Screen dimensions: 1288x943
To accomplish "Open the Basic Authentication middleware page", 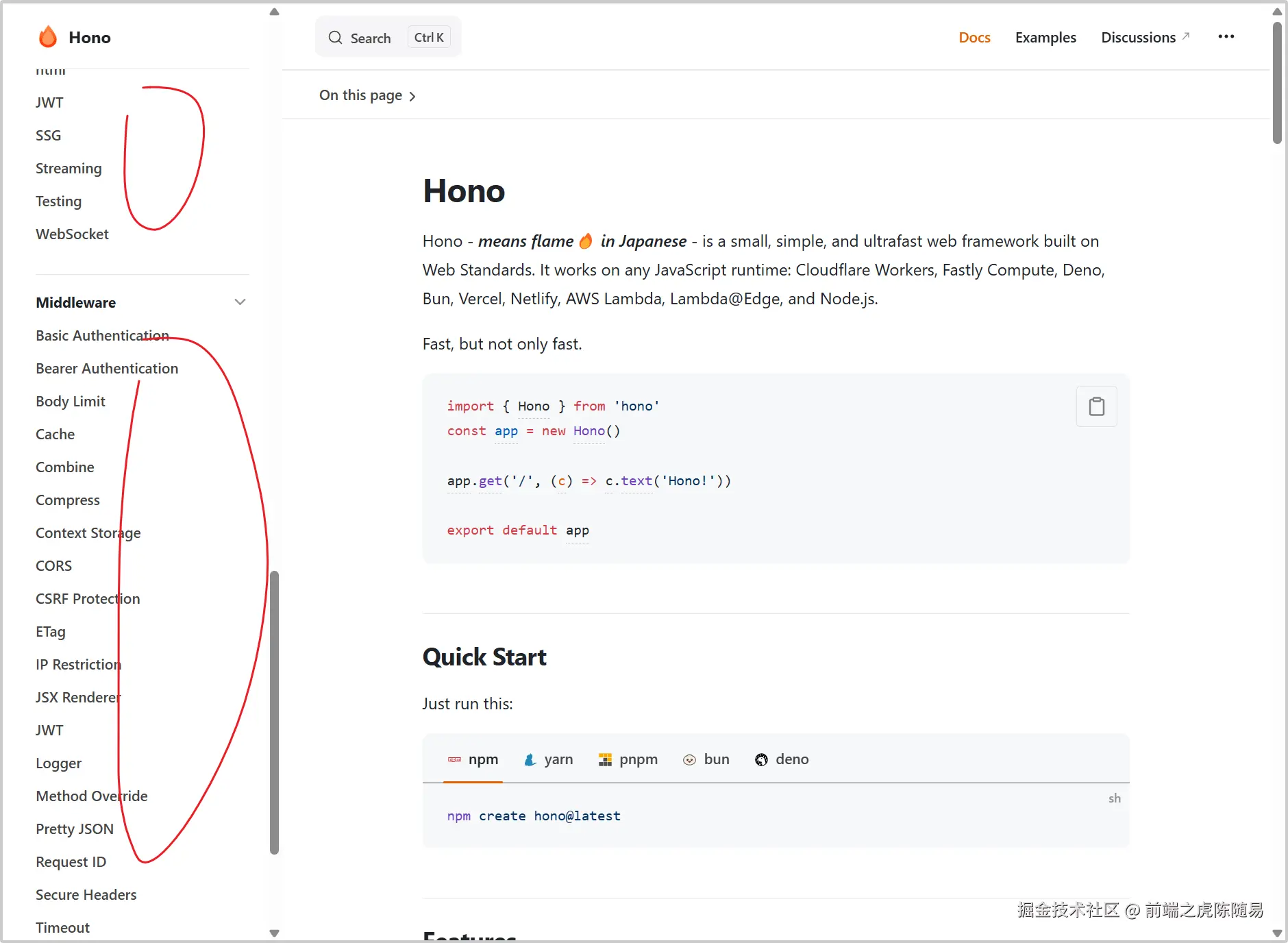I will pos(102,336).
